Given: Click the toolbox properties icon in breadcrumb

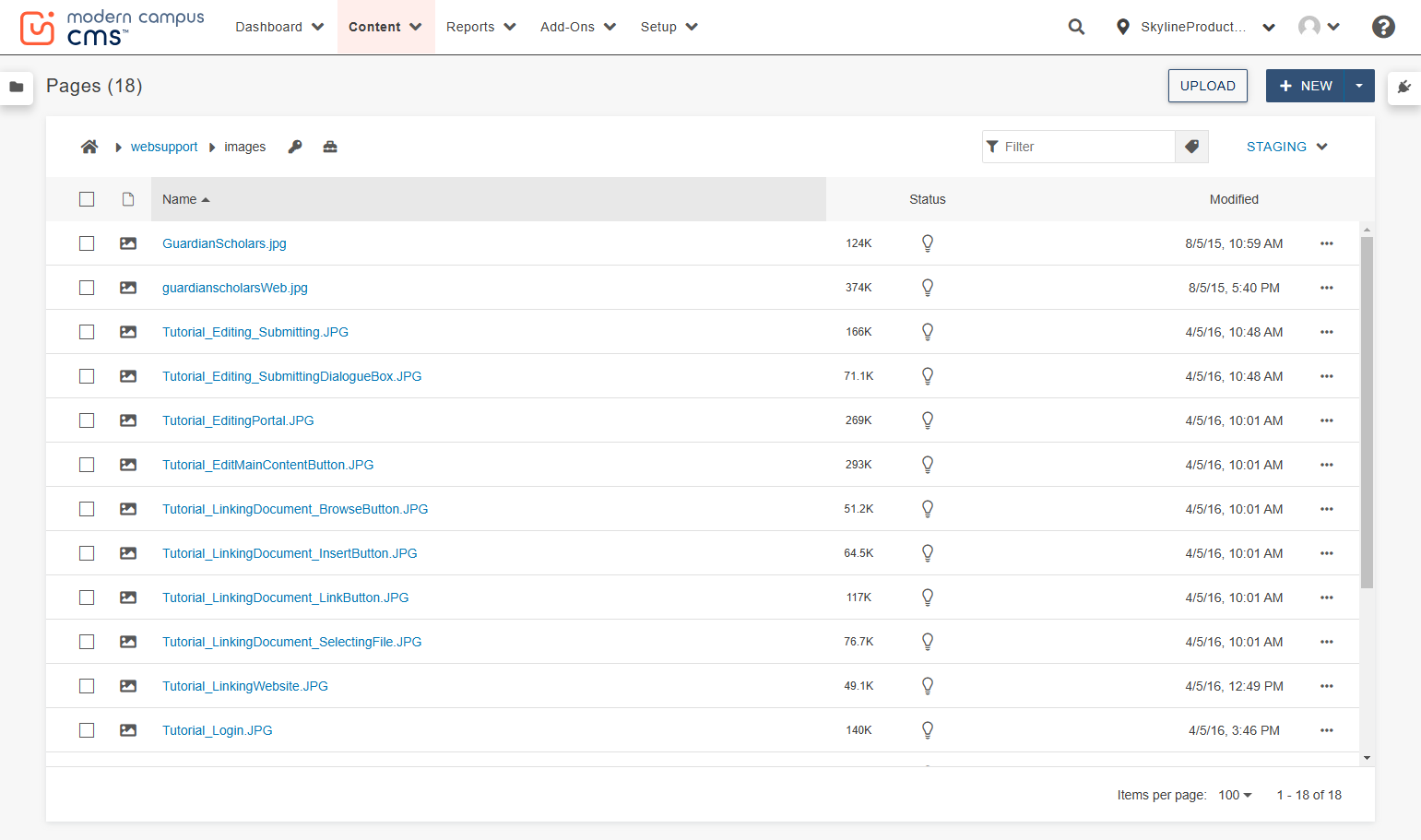Looking at the screenshot, I should [x=330, y=147].
